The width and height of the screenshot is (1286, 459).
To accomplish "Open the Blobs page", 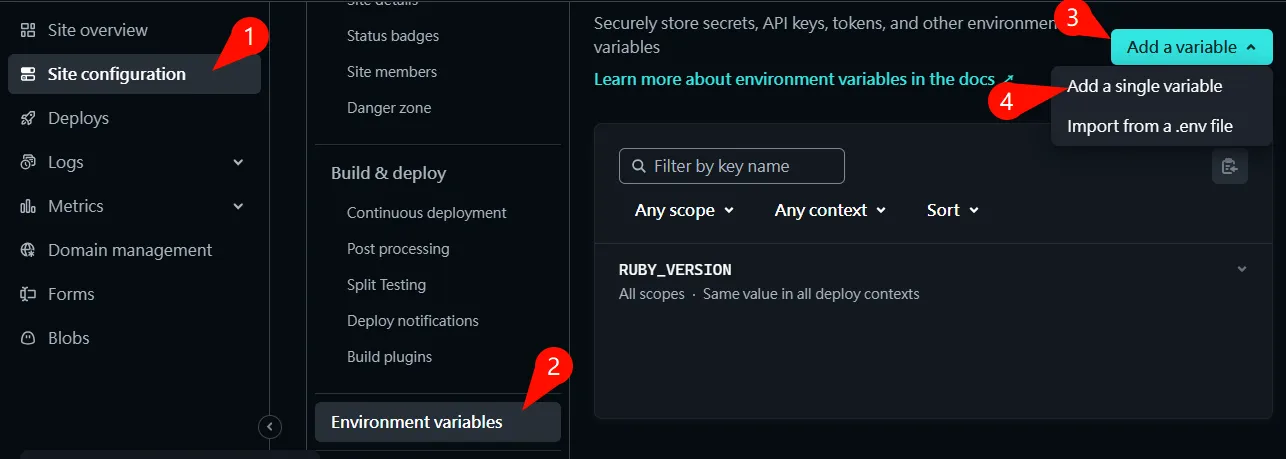I will [x=68, y=338].
